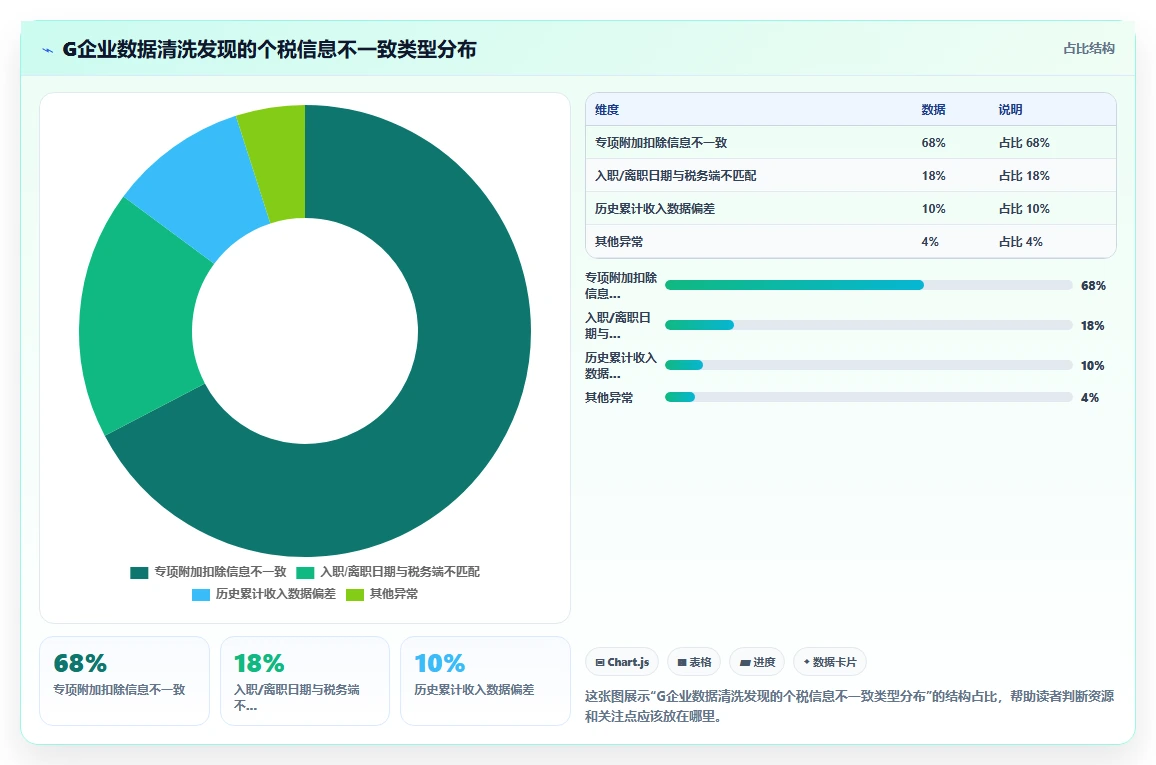Select the 表格 tag
The image size is (1156, 765).
pyautogui.click(x=694, y=662)
